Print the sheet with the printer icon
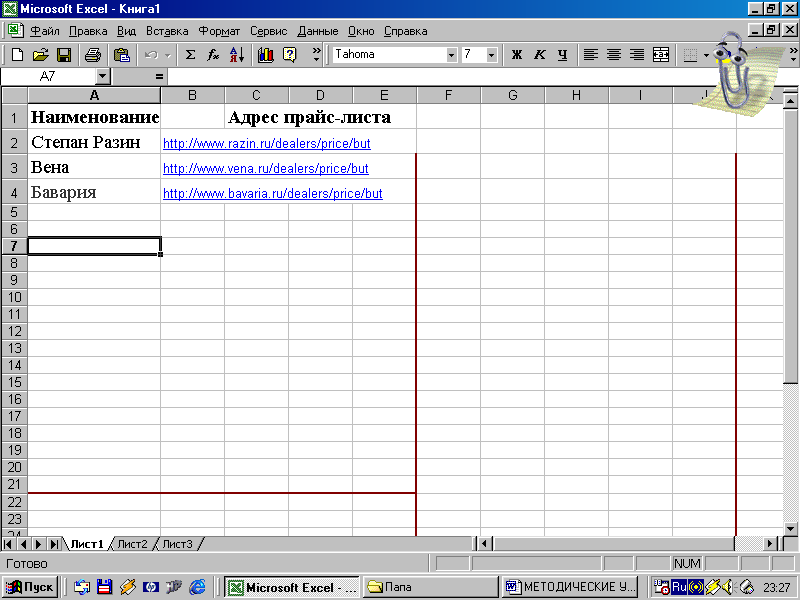 92,55
